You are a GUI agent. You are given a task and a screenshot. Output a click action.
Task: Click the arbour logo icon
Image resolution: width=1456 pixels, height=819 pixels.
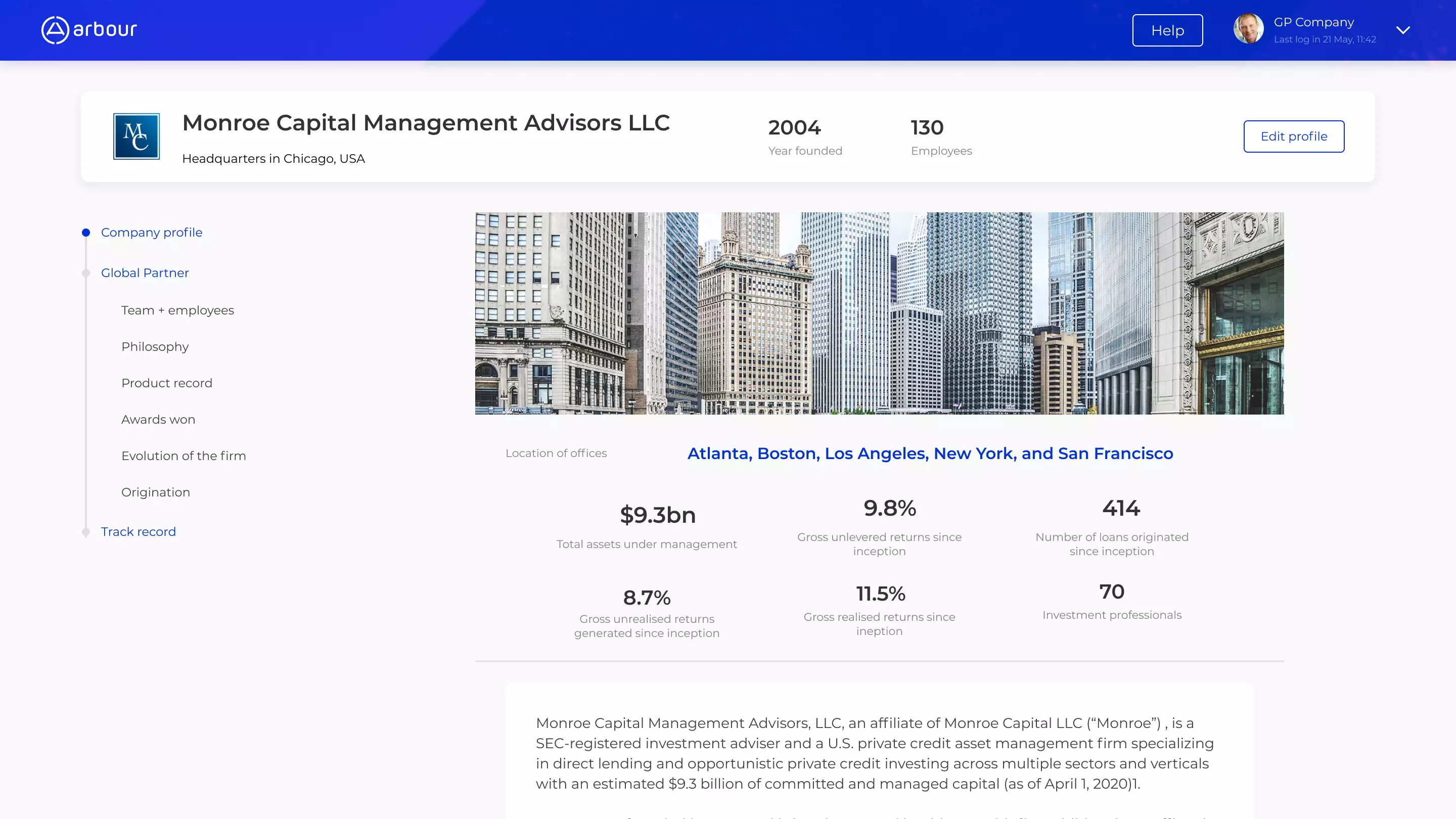[x=55, y=29]
